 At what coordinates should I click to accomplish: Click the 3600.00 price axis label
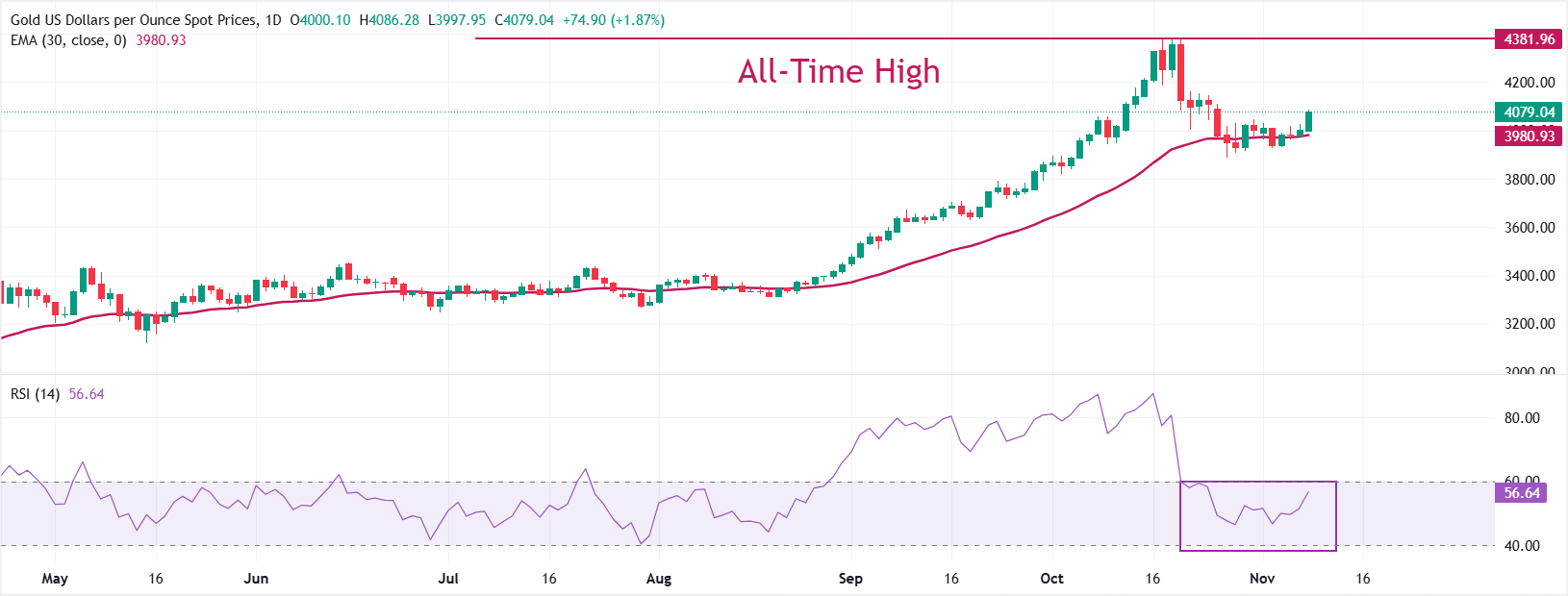(1530, 228)
